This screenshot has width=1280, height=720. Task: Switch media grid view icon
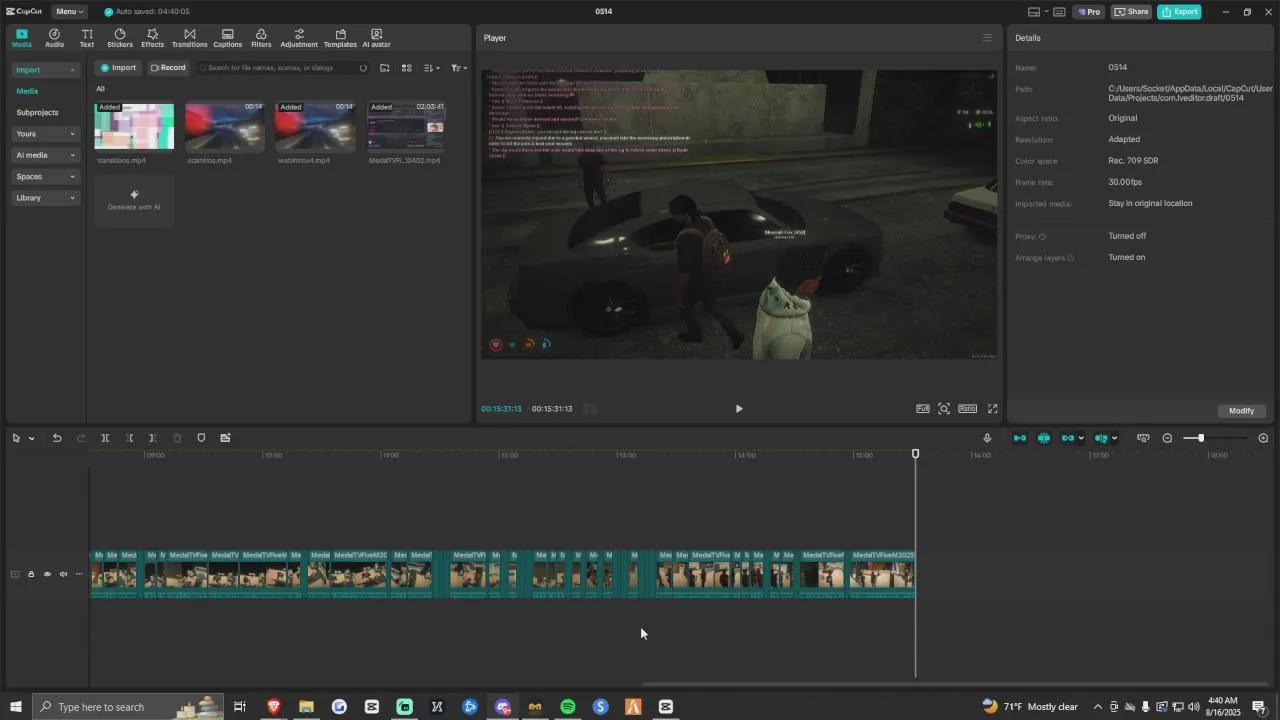[x=407, y=68]
